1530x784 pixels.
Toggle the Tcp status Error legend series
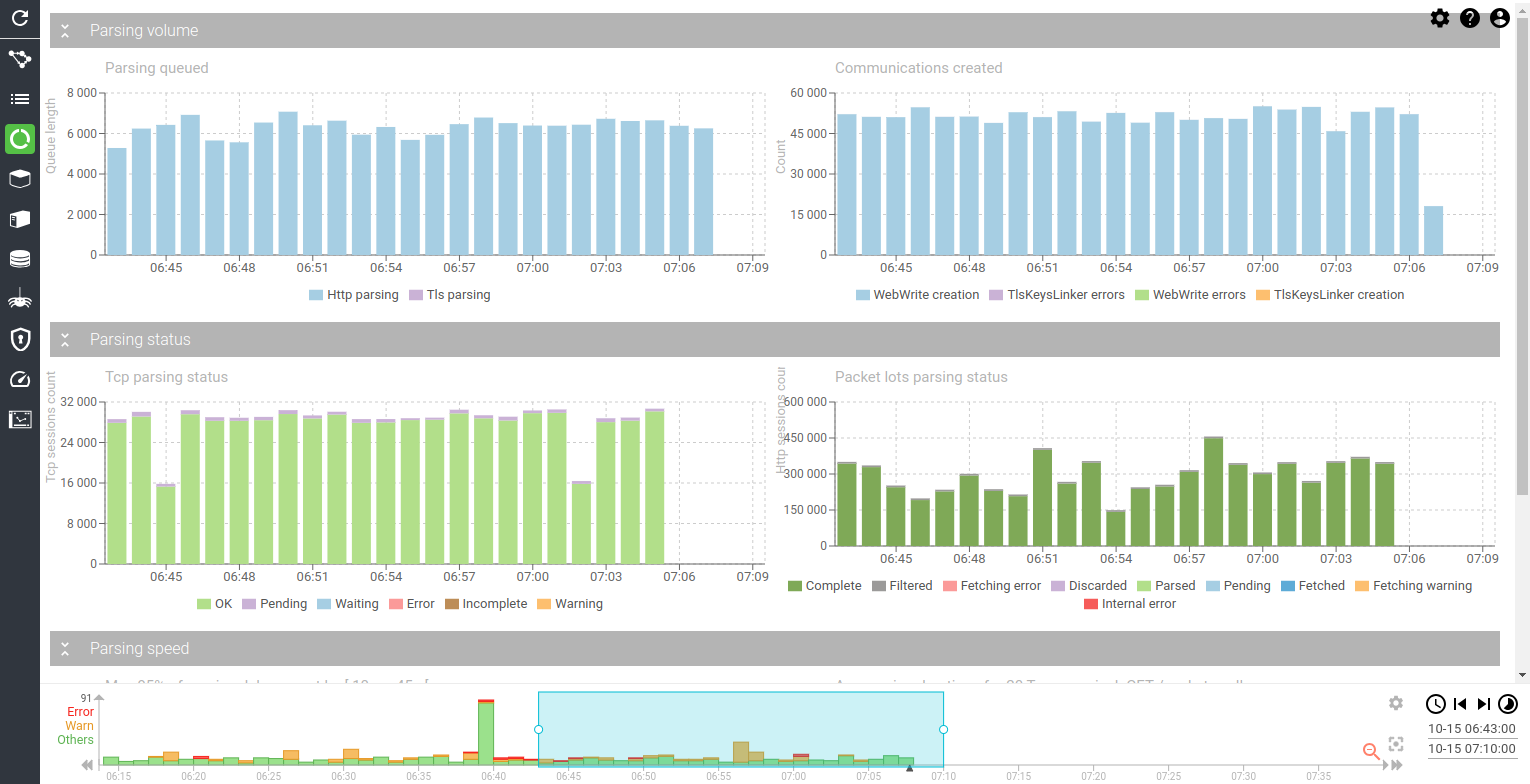click(412, 604)
